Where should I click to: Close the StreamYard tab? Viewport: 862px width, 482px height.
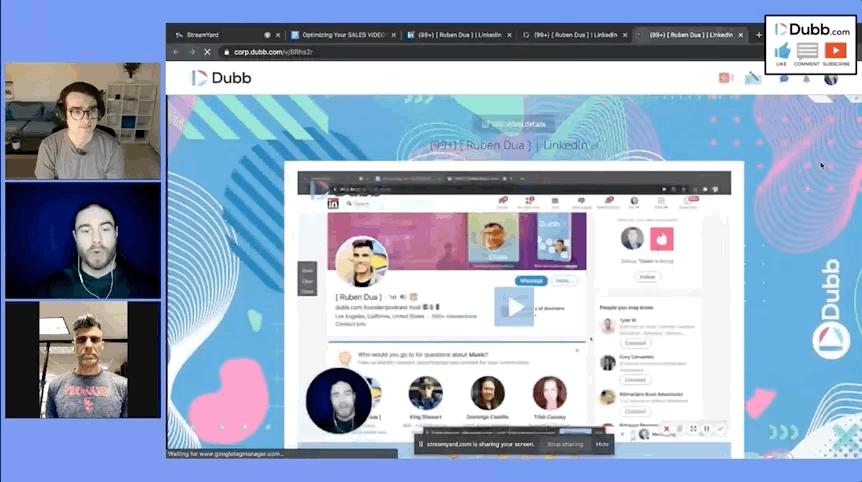coord(278,35)
